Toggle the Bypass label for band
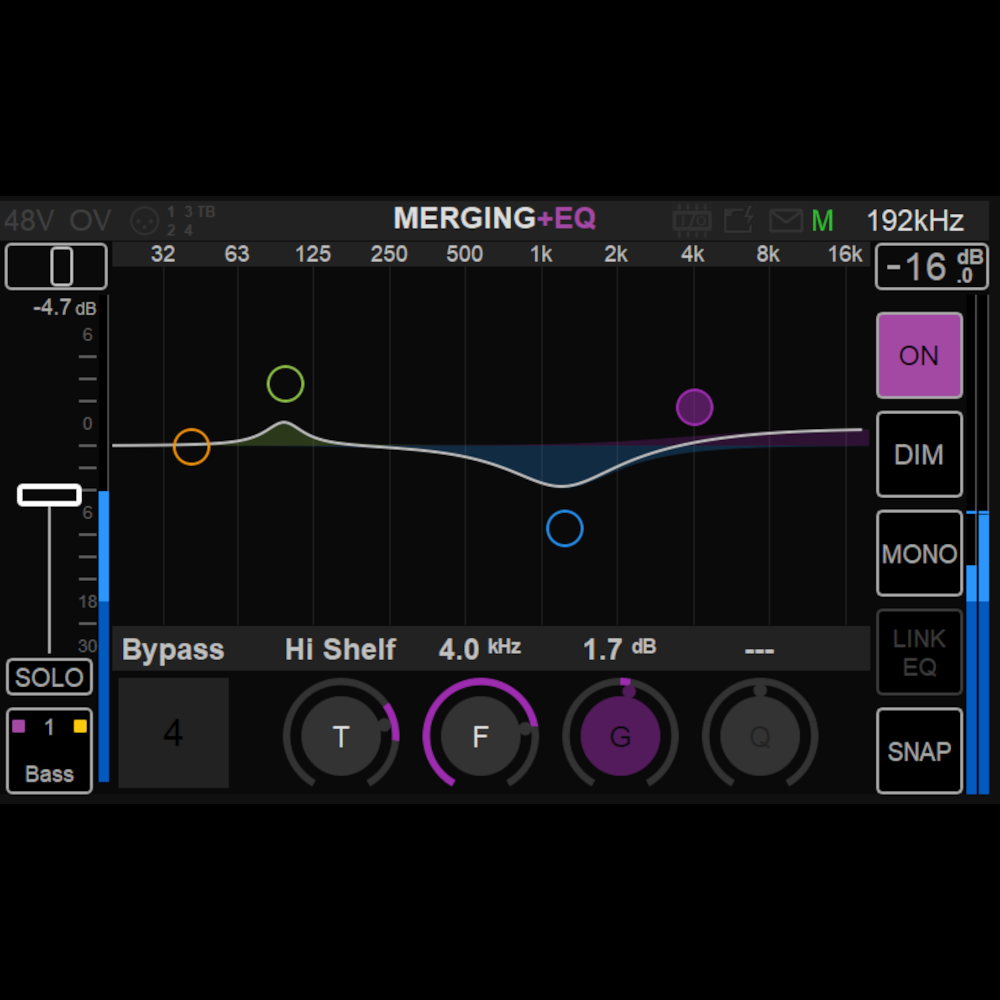 pyautogui.click(x=173, y=649)
